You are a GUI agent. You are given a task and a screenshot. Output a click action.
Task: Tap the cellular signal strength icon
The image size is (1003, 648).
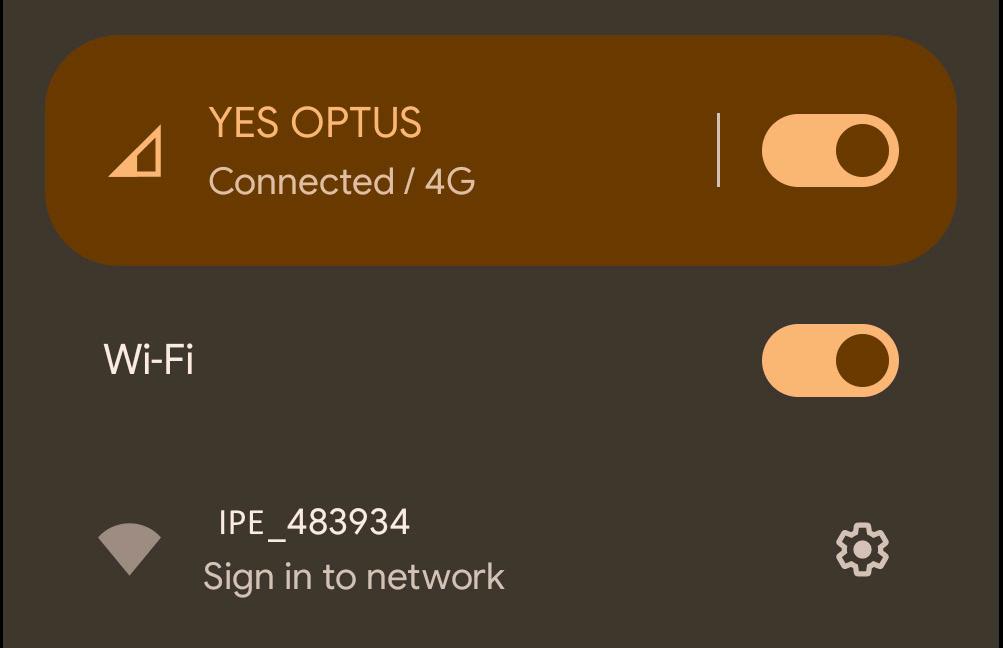pos(136,151)
